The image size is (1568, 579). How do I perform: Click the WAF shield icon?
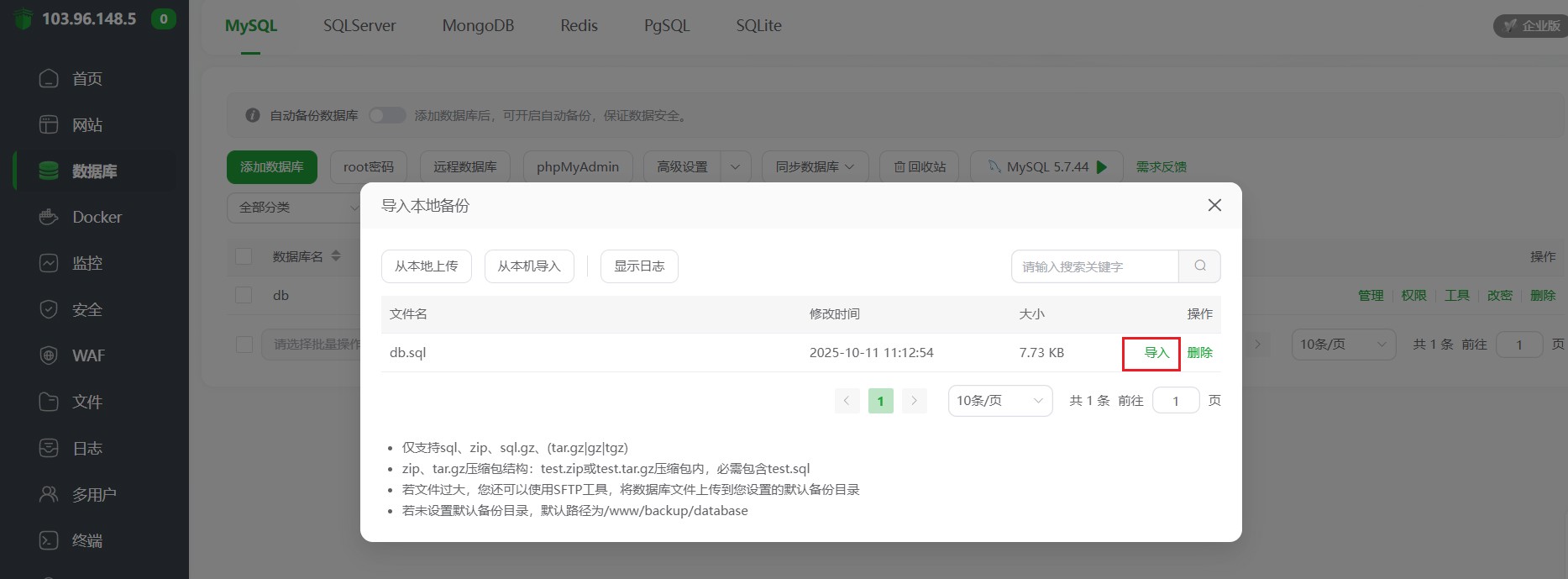click(x=49, y=355)
